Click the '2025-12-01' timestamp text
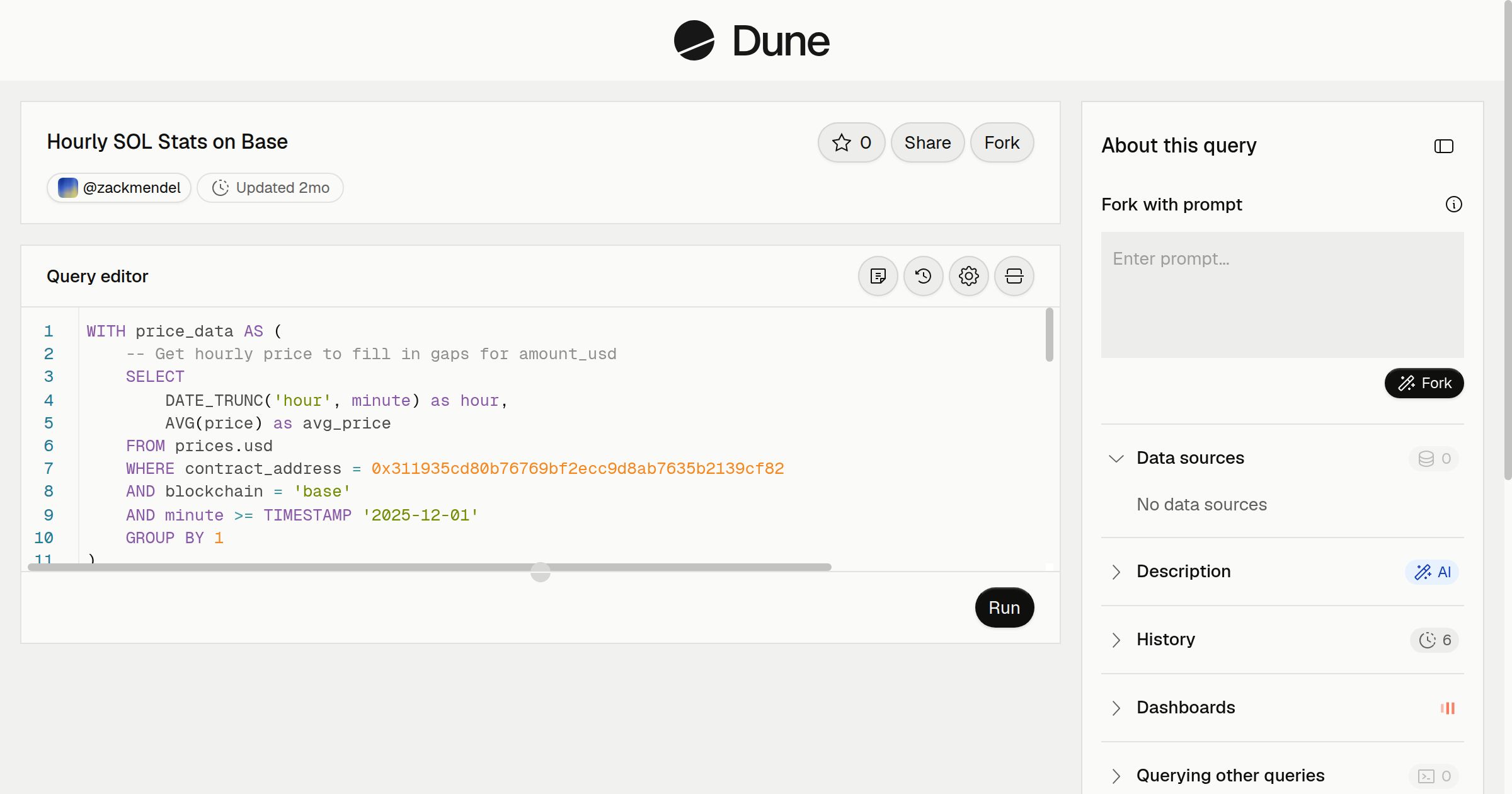The height and width of the screenshot is (794, 1512). (420, 515)
